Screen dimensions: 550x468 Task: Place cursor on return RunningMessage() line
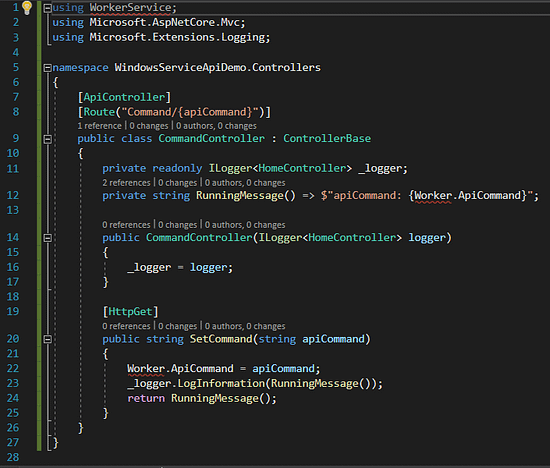click(x=202, y=398)
